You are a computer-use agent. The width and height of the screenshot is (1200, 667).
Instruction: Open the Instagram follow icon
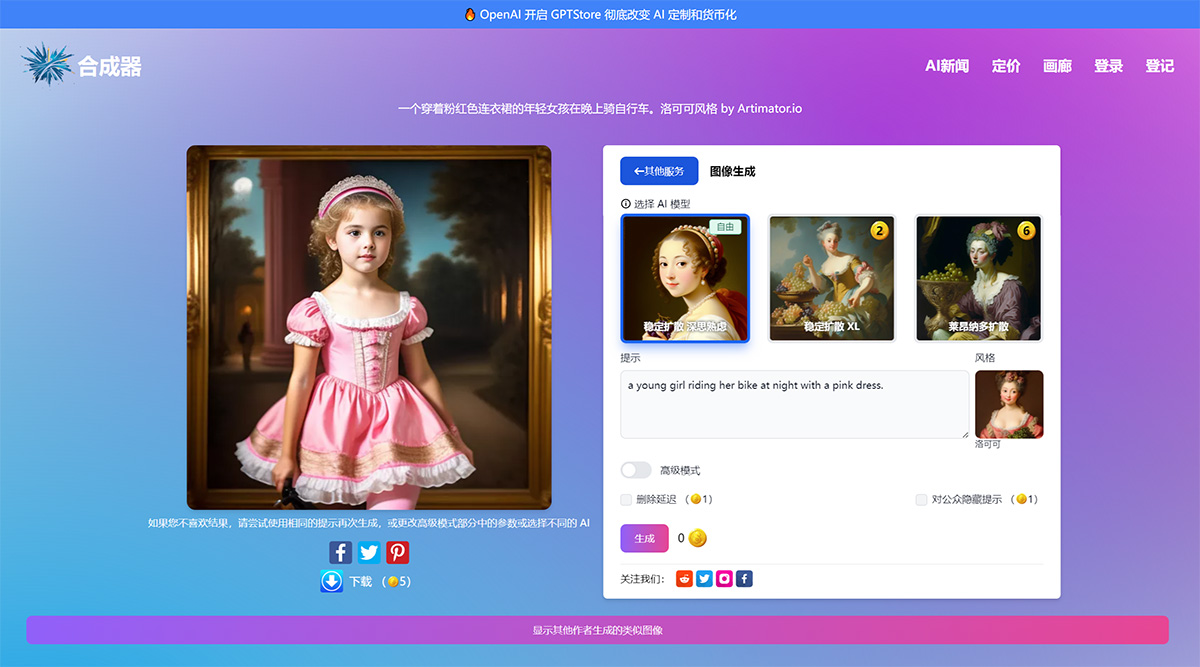coord(724,578)
